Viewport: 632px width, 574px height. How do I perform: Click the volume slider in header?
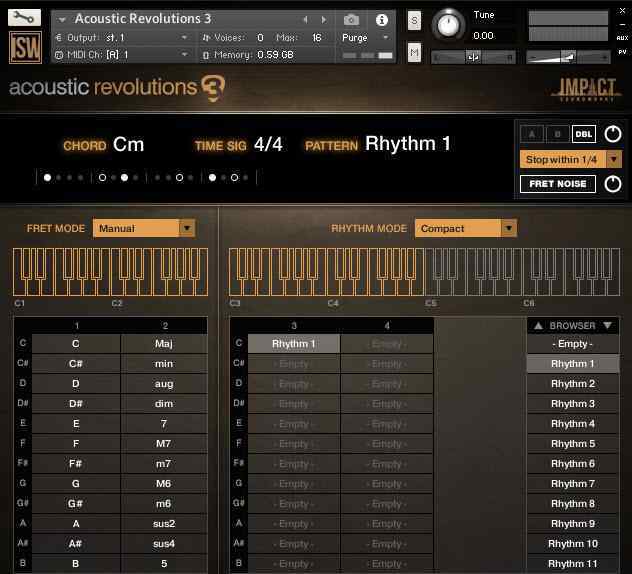(x=568, y=57)
